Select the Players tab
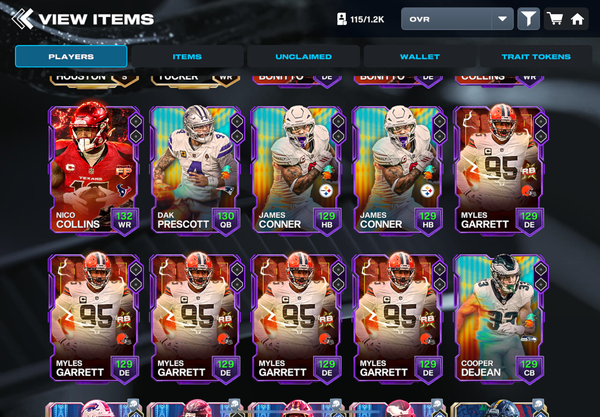Image resolution: width=600 pixels, height=417 pixels. [x=71, y=57]
